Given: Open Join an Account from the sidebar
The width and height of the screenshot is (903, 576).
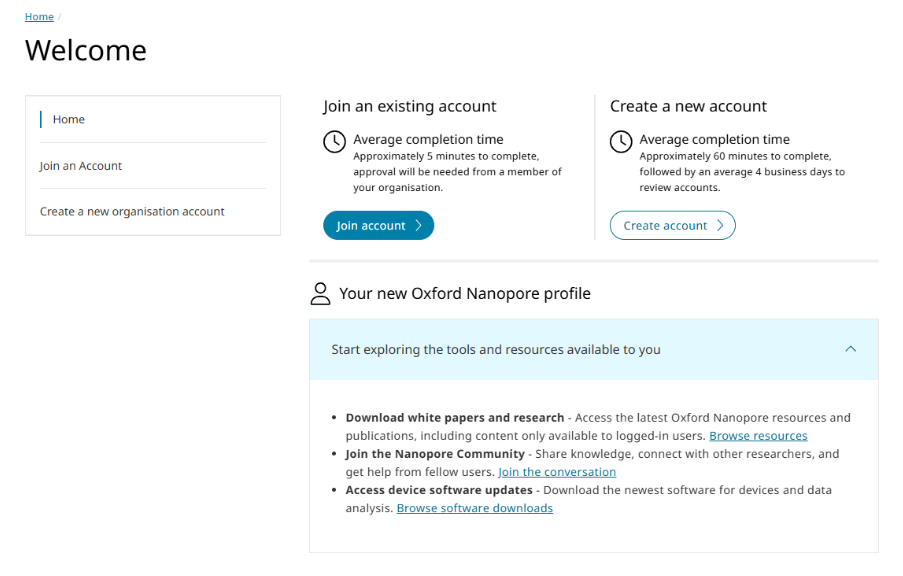Looking at the screenshot, I should pyautogui.click(x=81, y=166).
